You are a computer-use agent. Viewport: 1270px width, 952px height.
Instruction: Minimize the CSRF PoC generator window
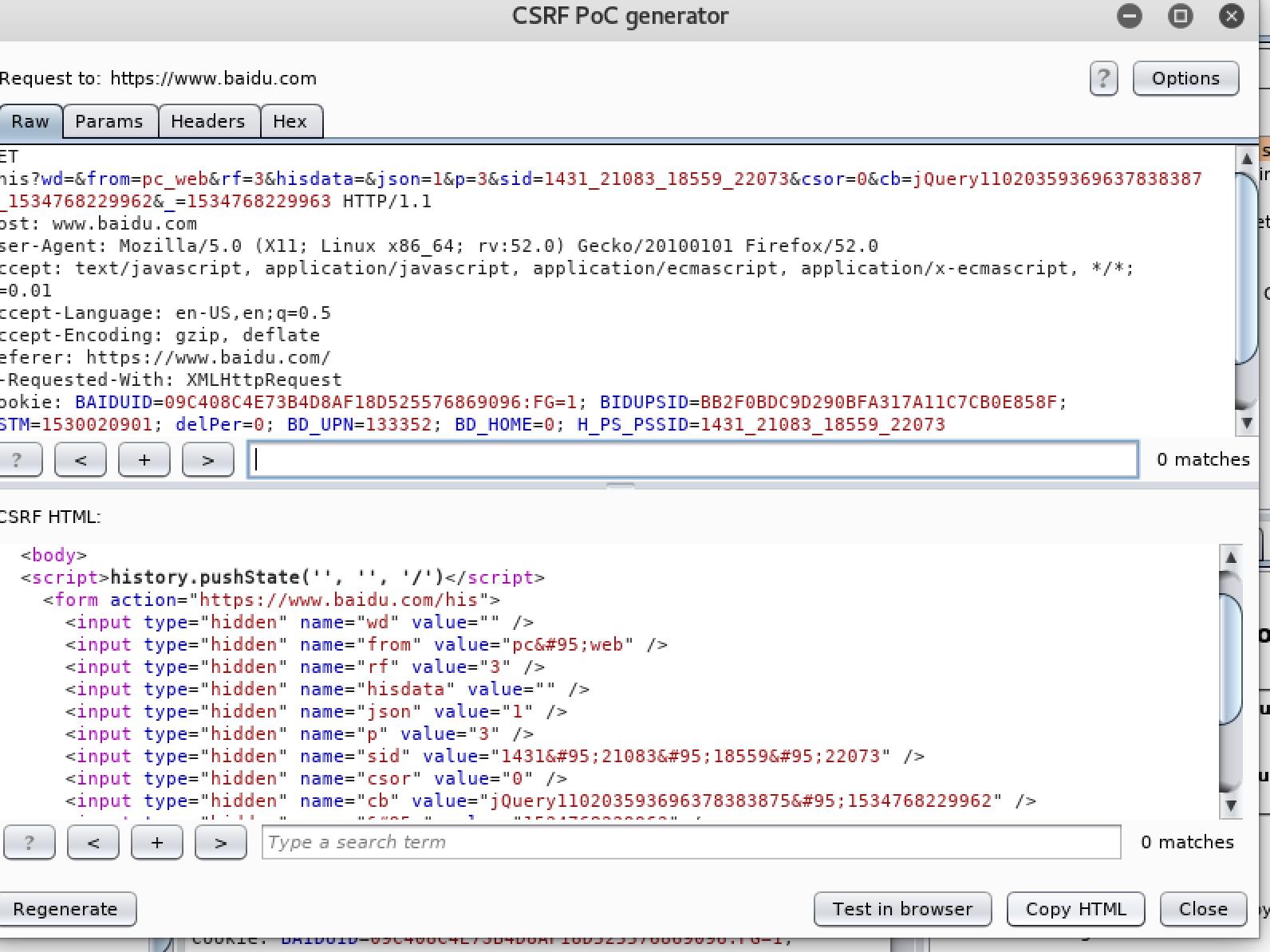1130,16
